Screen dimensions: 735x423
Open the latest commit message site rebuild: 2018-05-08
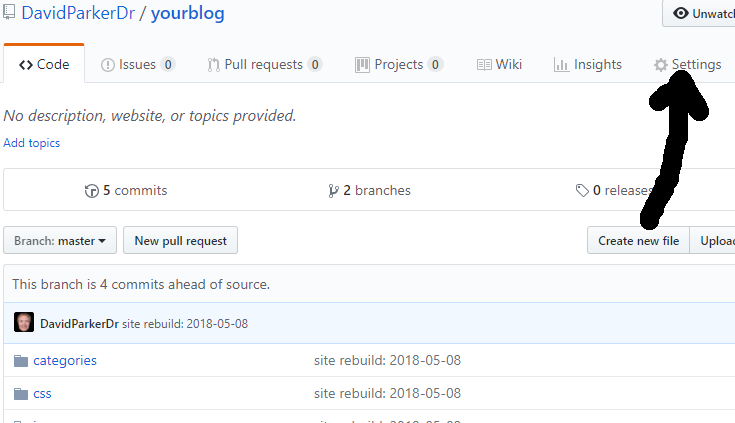point(185,324)
